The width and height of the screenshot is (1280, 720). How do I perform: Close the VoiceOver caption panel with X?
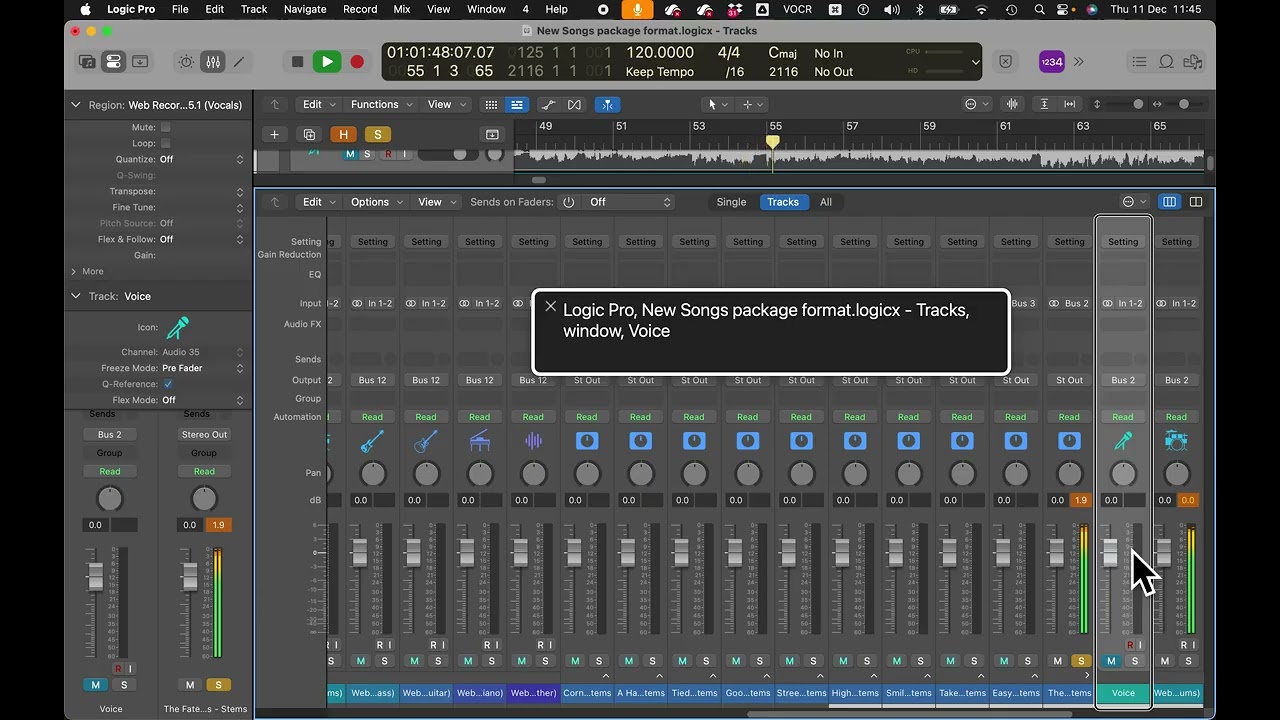point(550,307)
